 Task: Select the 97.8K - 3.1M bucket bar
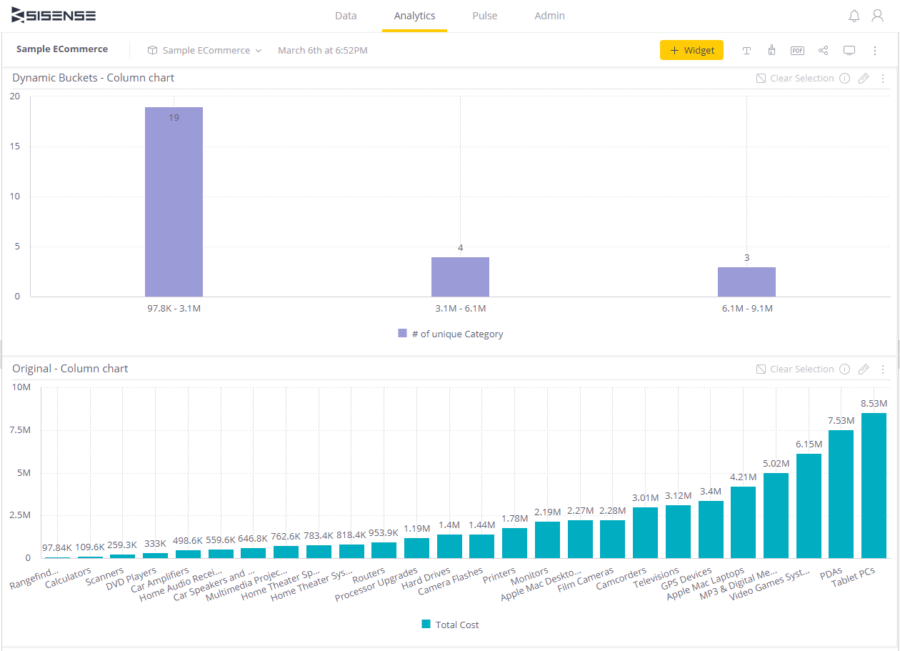[173, 202]
